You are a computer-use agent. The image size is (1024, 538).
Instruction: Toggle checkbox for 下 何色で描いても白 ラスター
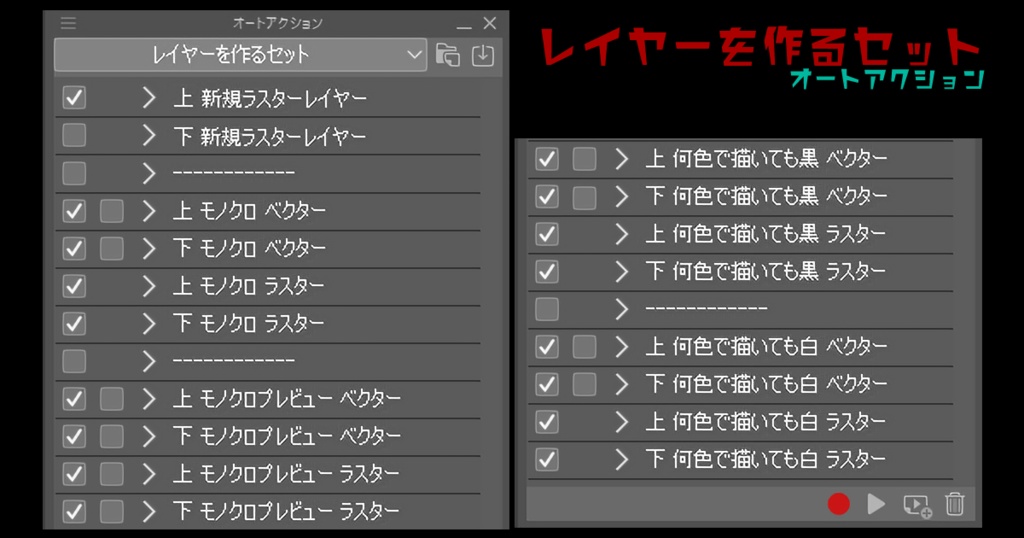pyautogui.click(x=547, y=460)
